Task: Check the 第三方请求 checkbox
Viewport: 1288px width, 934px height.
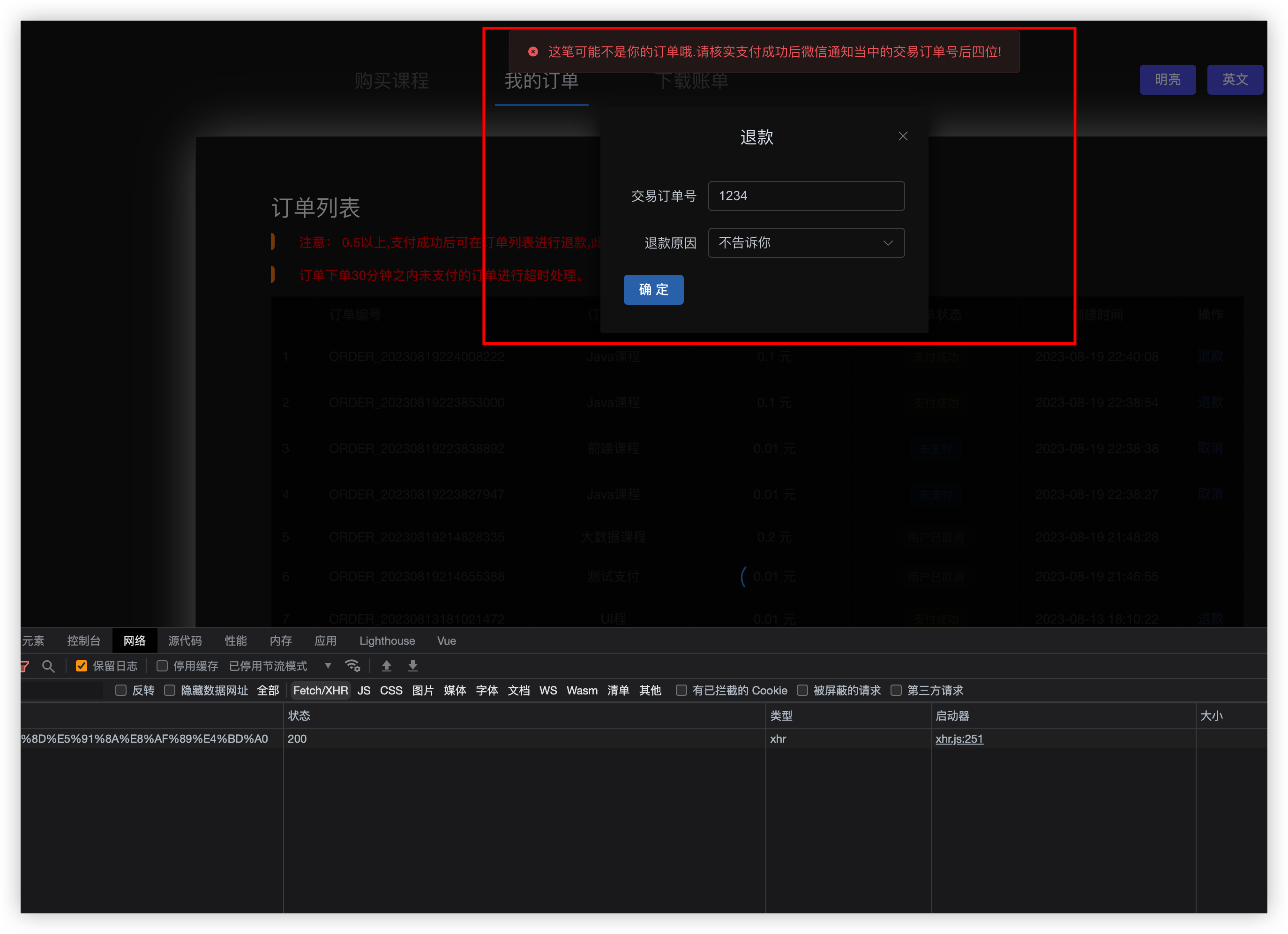Action: point(896,690)
